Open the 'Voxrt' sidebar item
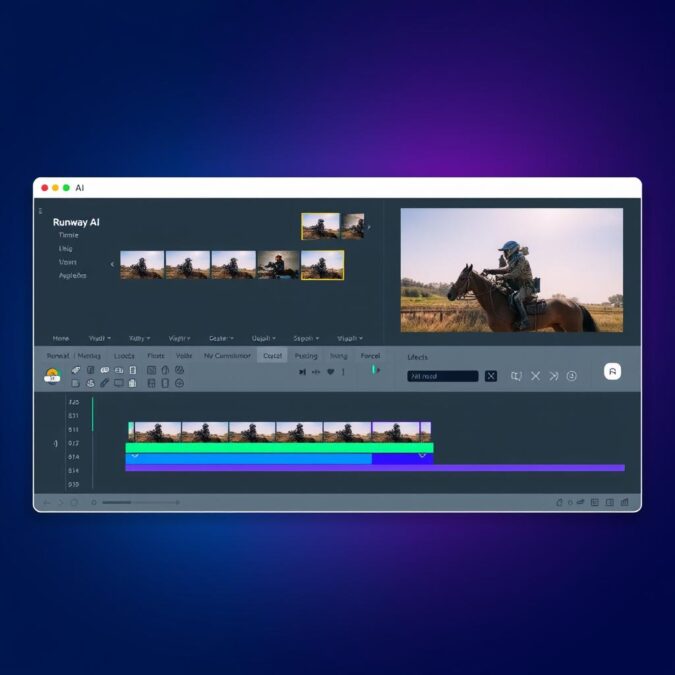This screenshot has height=675, width=675. 68,262
